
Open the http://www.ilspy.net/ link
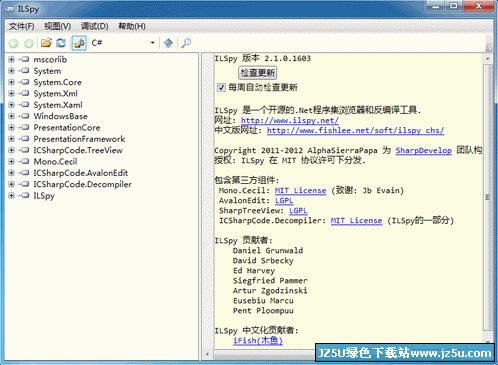(290, 120)
